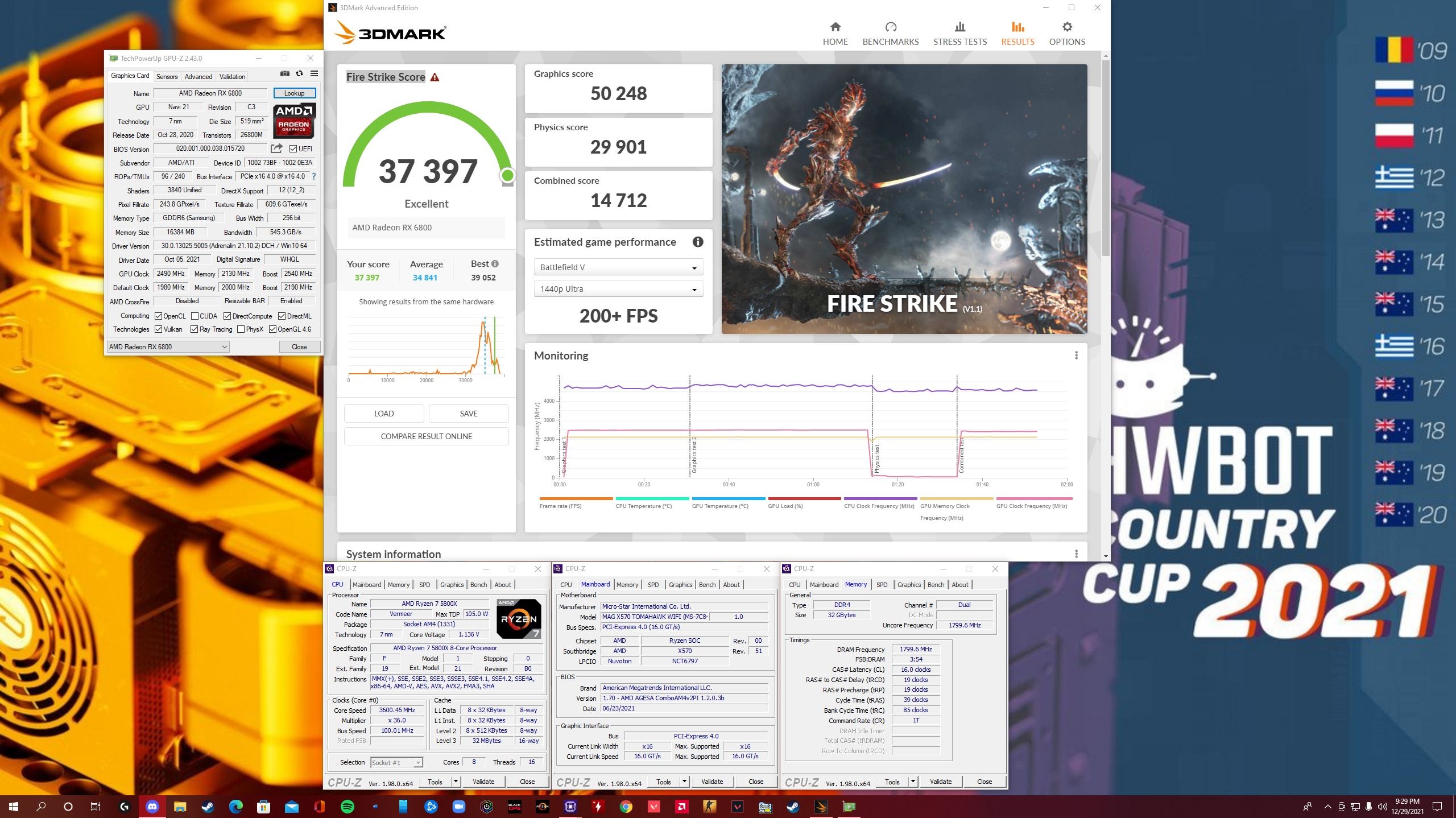Open Spotify from the taskbar
Image resolution: width=1456 pixels, height=818 pixels.
click(x=347, y=806)
